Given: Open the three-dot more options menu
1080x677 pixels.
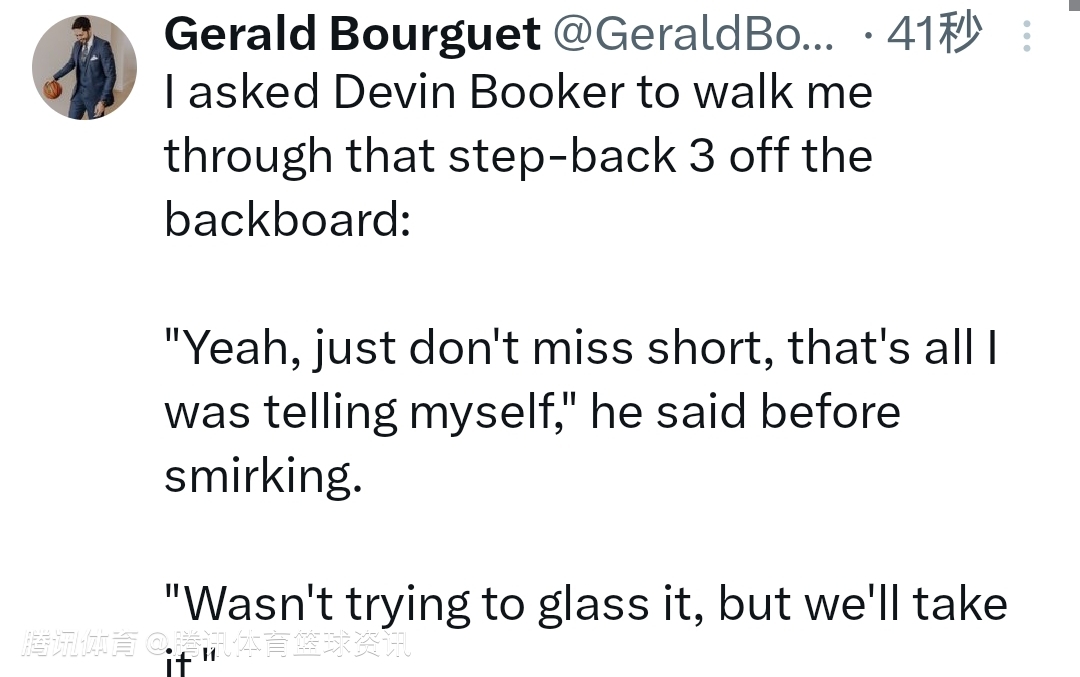Looking at the screenshot, I should click(1026, 37).
